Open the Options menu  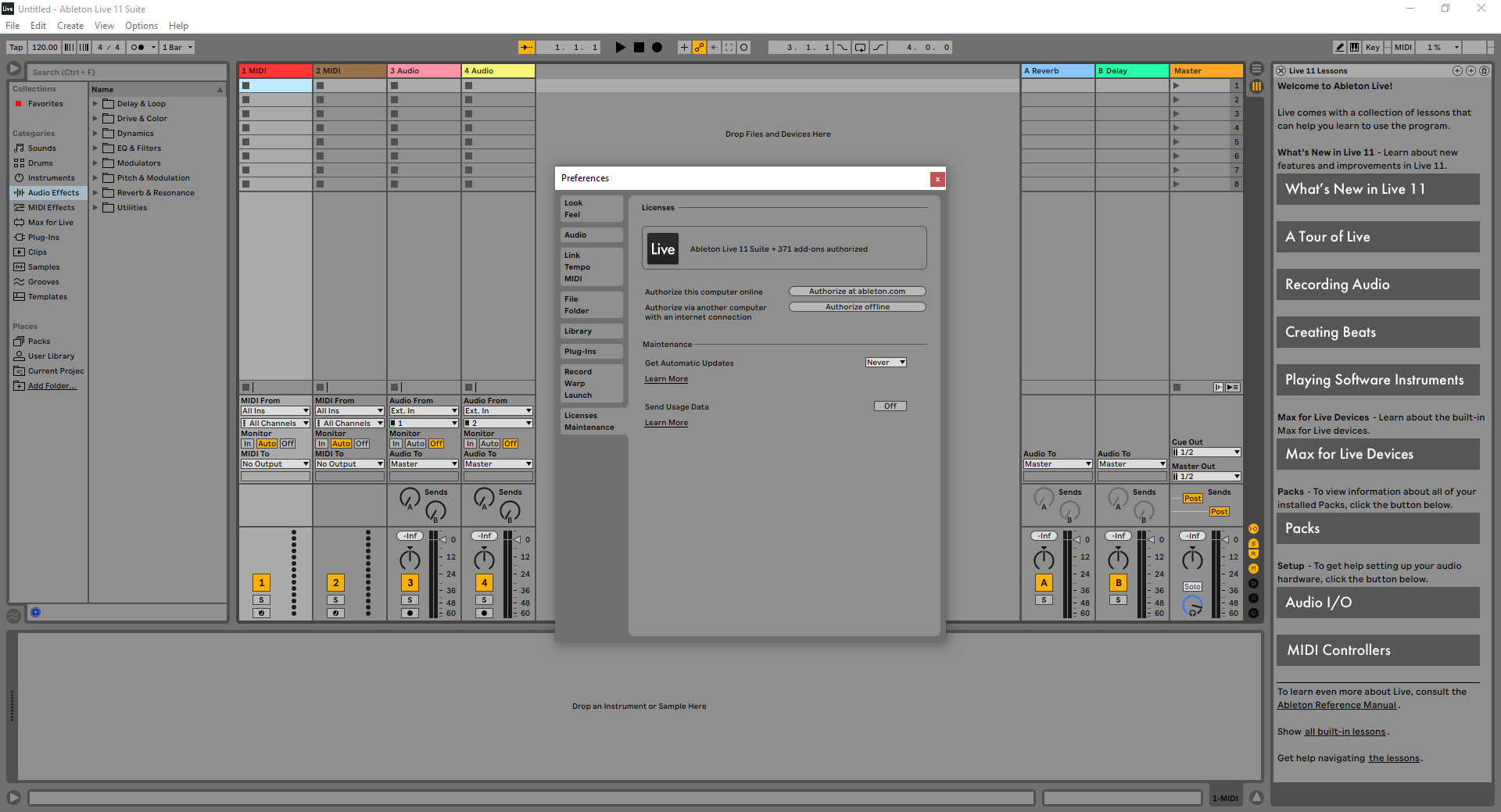tap(142, 26)
